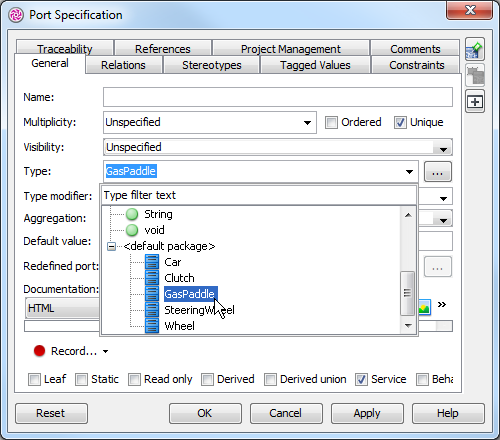Select SteeringWheel in the type list
The height and width of the screenshot is (440, 500).
point(199,310)
